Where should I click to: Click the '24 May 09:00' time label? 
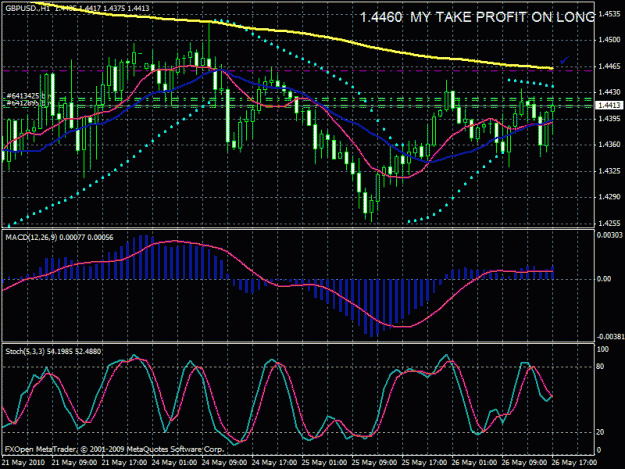(224, 463)
